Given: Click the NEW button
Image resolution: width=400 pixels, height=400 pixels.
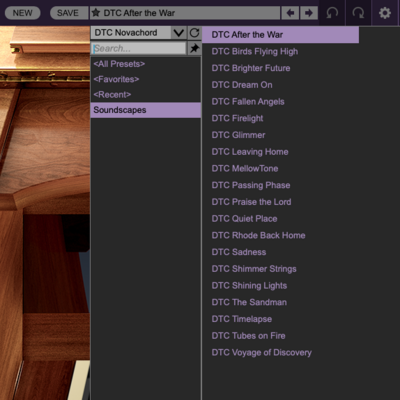Looking at the screenshot, I should coord(22,13).
